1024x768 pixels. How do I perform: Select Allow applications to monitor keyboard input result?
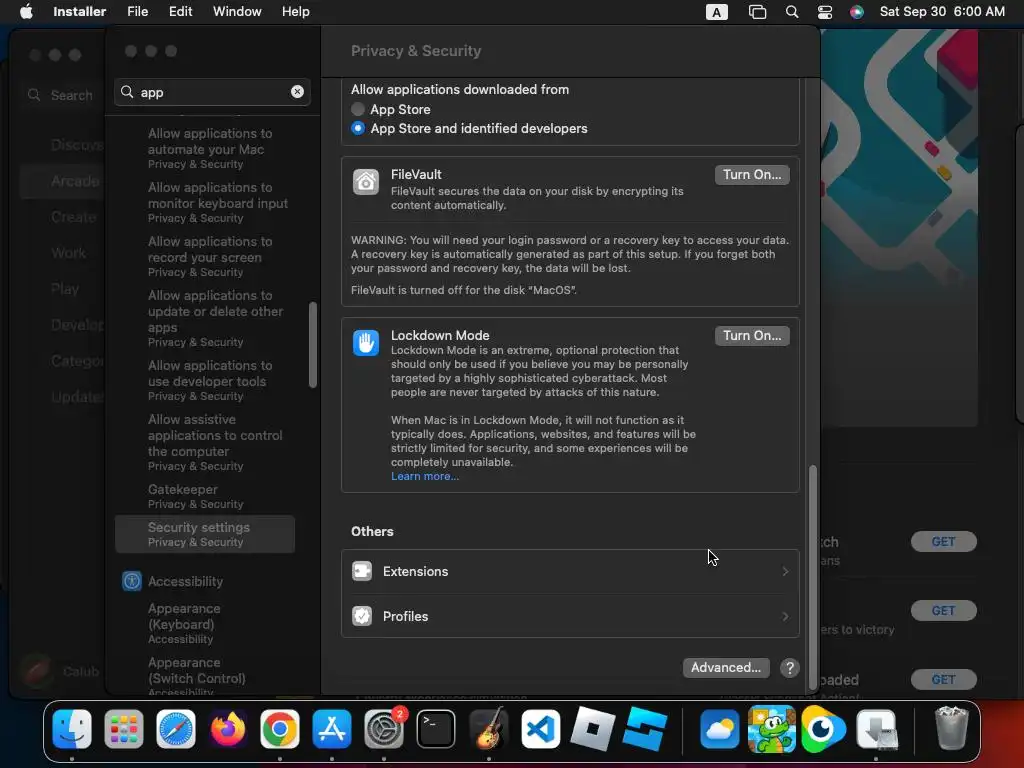[x=206, y=202]
